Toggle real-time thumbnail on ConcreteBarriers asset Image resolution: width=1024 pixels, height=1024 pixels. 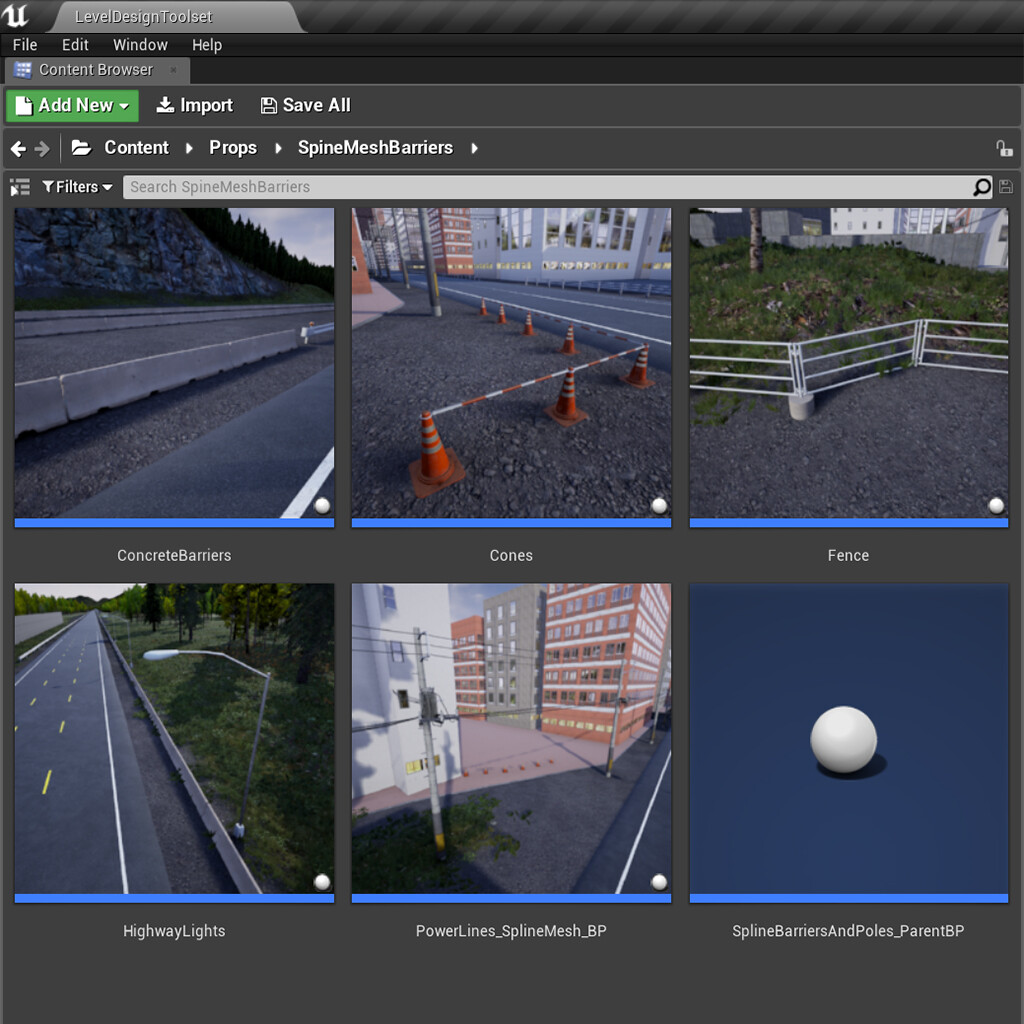click(x=322, y=506)
